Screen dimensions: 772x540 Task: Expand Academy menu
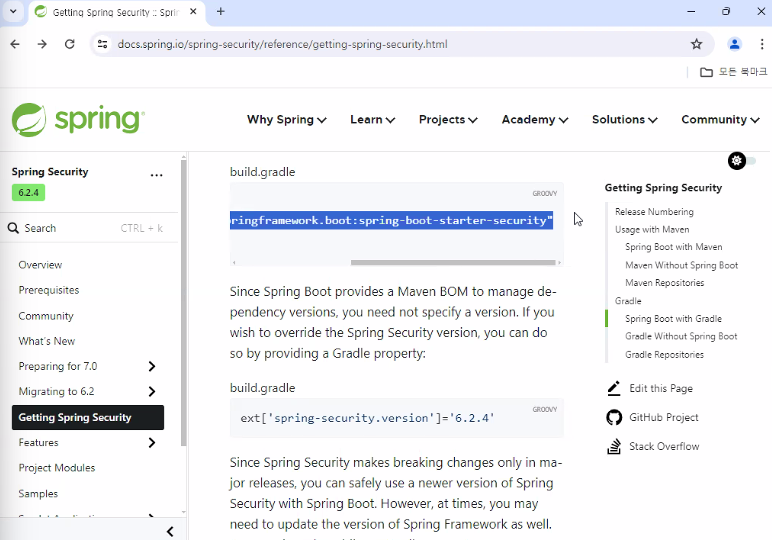(x=535, y=120)
